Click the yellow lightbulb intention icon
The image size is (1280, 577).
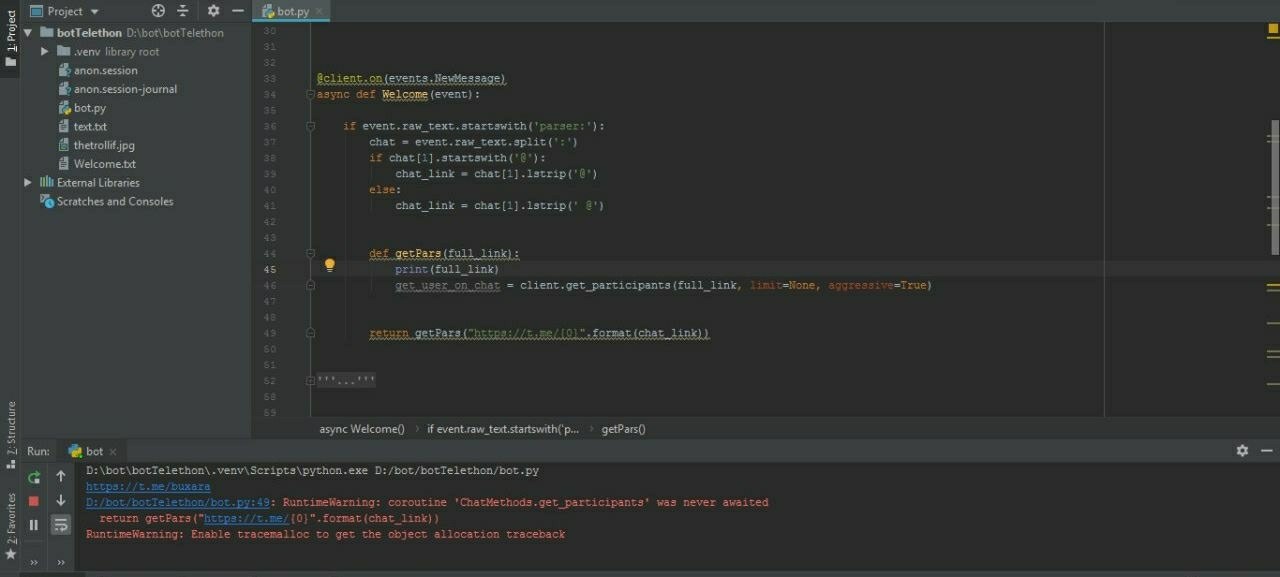point(329,265)
